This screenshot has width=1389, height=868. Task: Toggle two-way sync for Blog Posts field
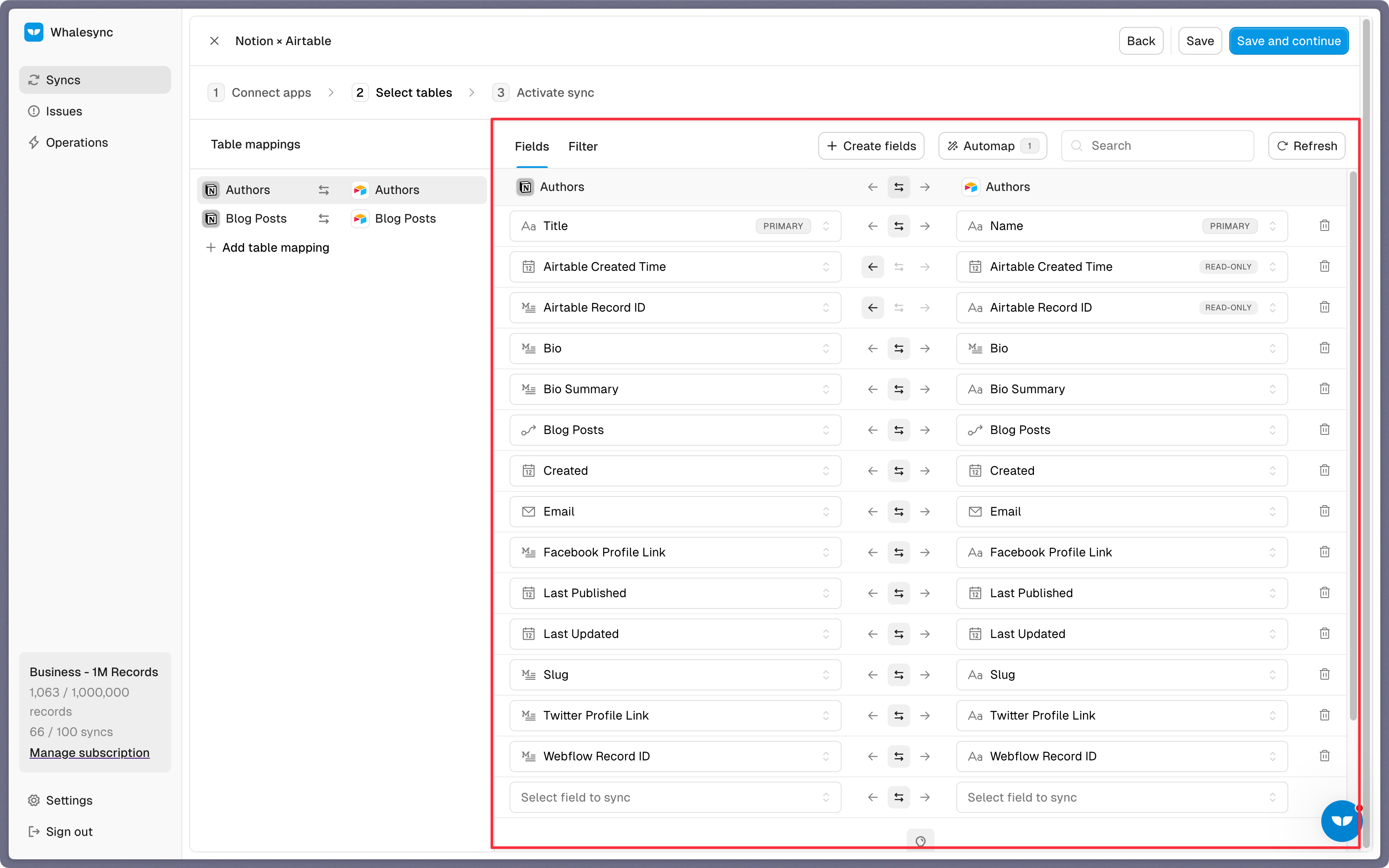899,430
